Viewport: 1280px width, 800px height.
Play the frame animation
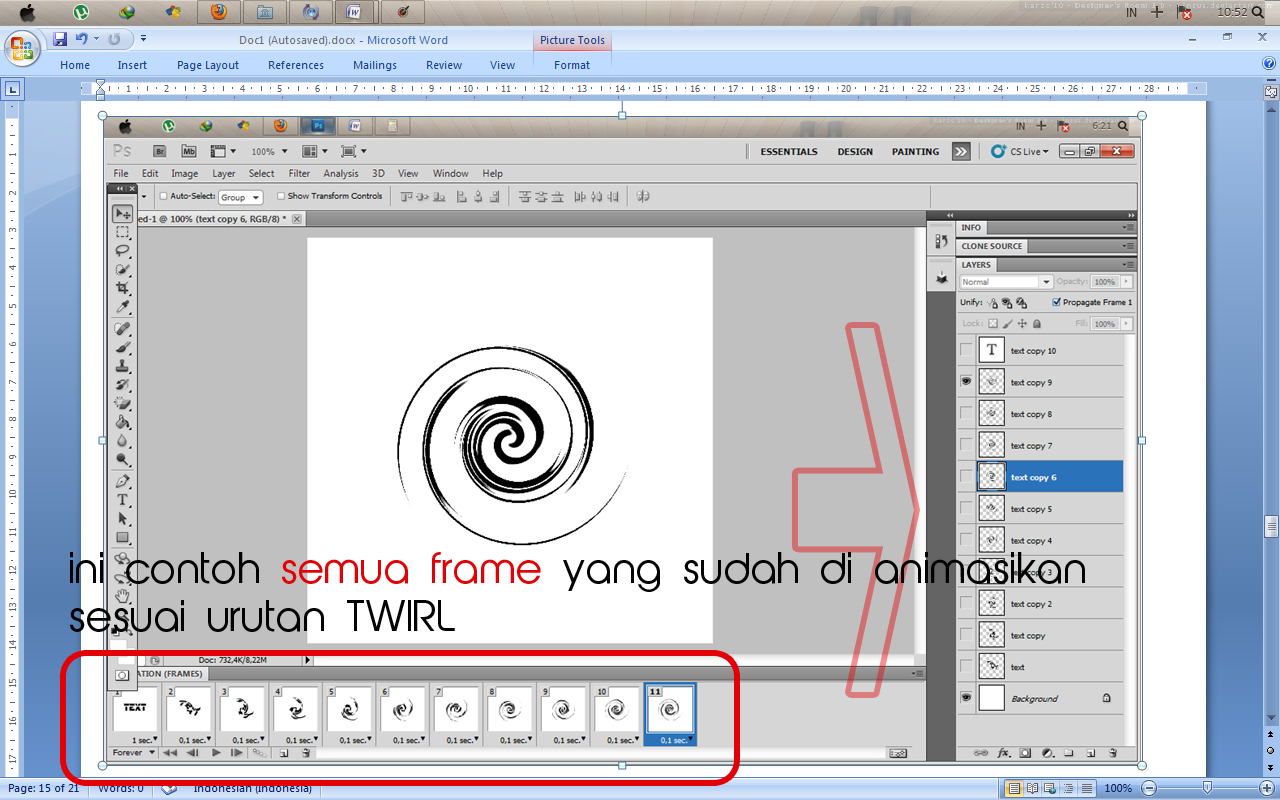coord(215,751)
